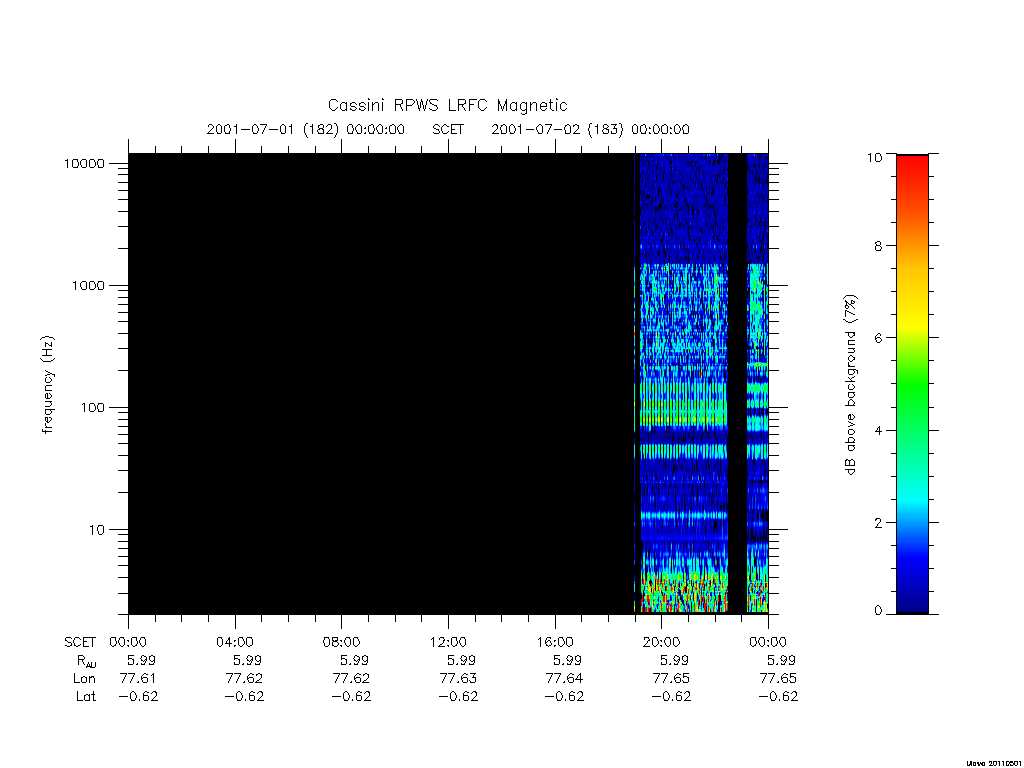Click the Lat row label
The height and width of the screenshot is (768, 1024).
point(86,696)
